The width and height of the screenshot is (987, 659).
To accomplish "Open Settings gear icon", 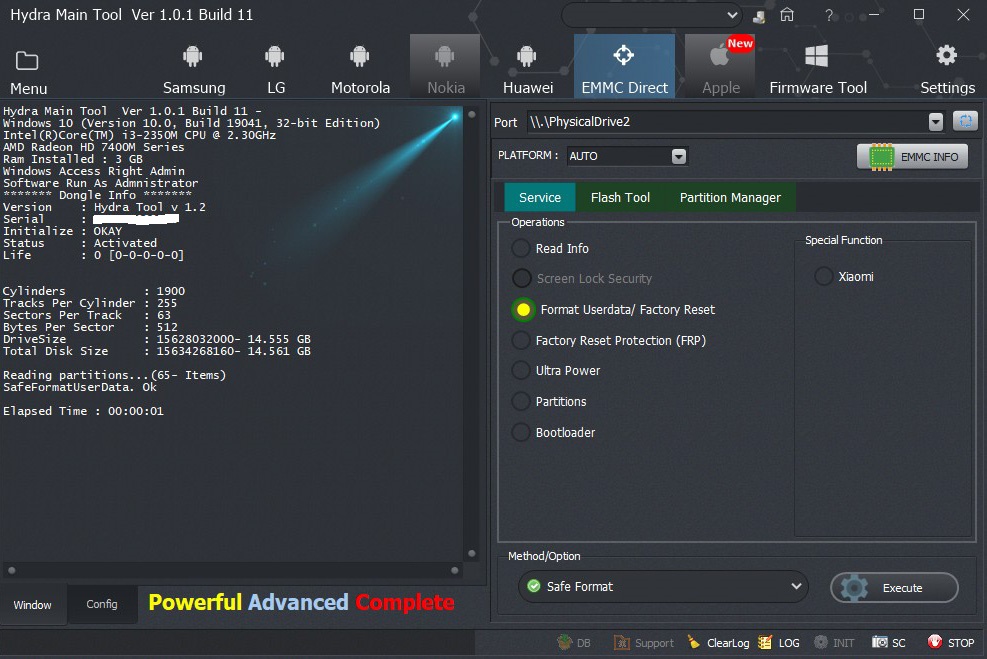I will (947, 55).
